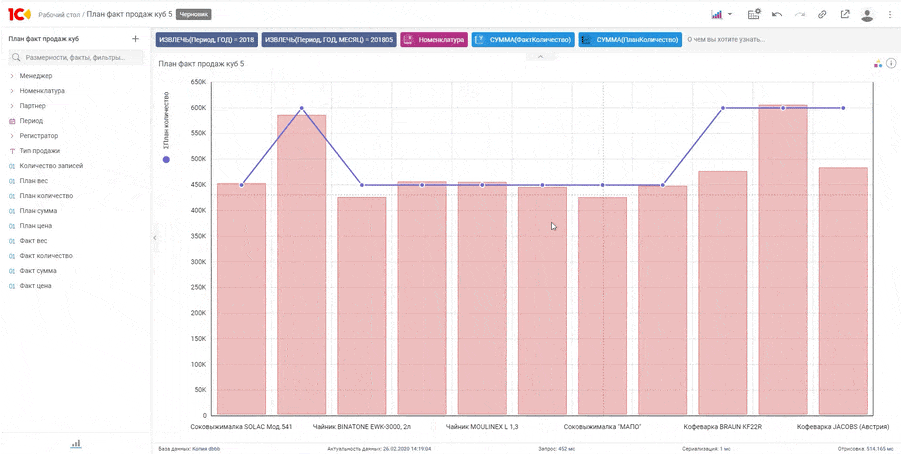Viewport: 911px width, 467px height.
Task: Open the three-dot more menu
Action: click(x=890, y=15)
